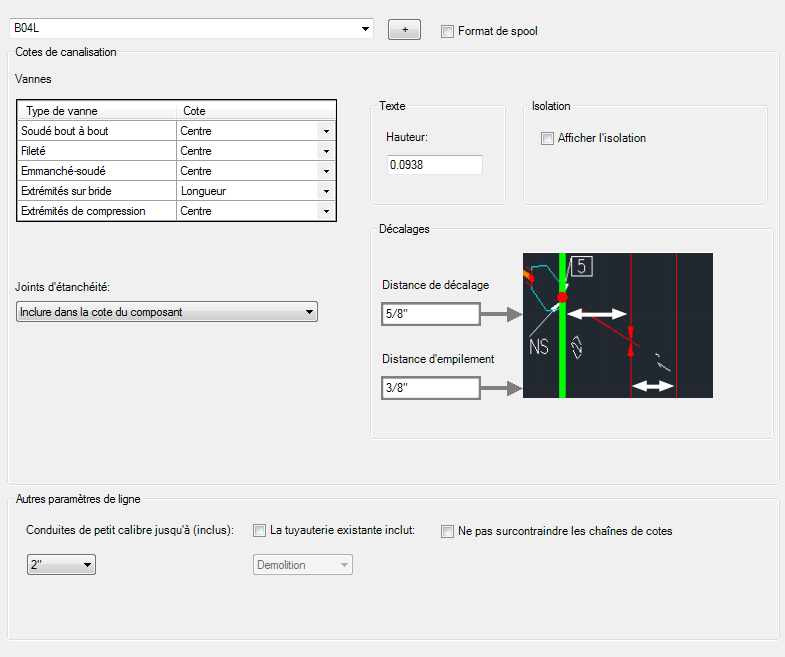Open the 2" small bore size dropdown

point(88,565)
